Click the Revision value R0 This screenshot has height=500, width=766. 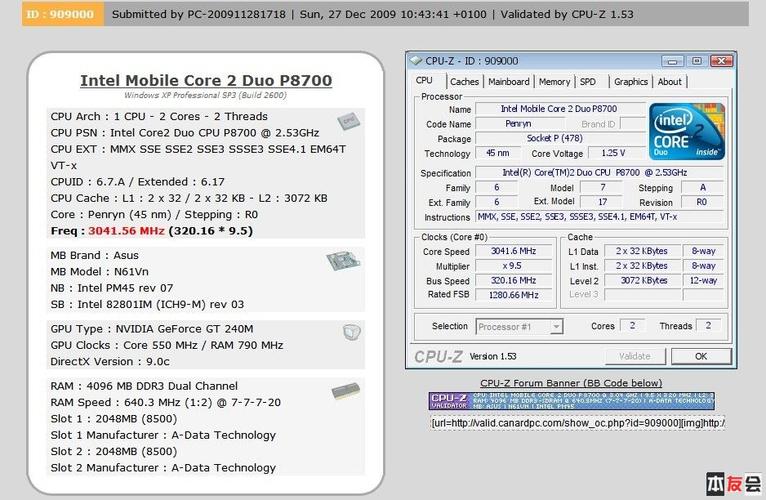tap(702, 202)
